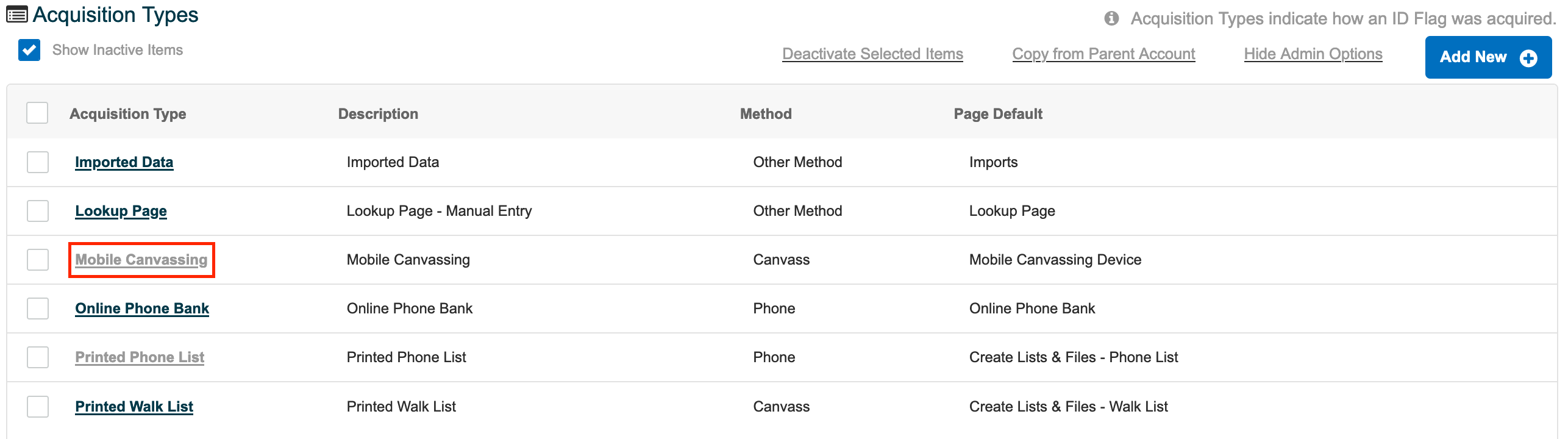1568x439 pixels.
Task: Click Hide Admin Options
Action: (1313, 54)
